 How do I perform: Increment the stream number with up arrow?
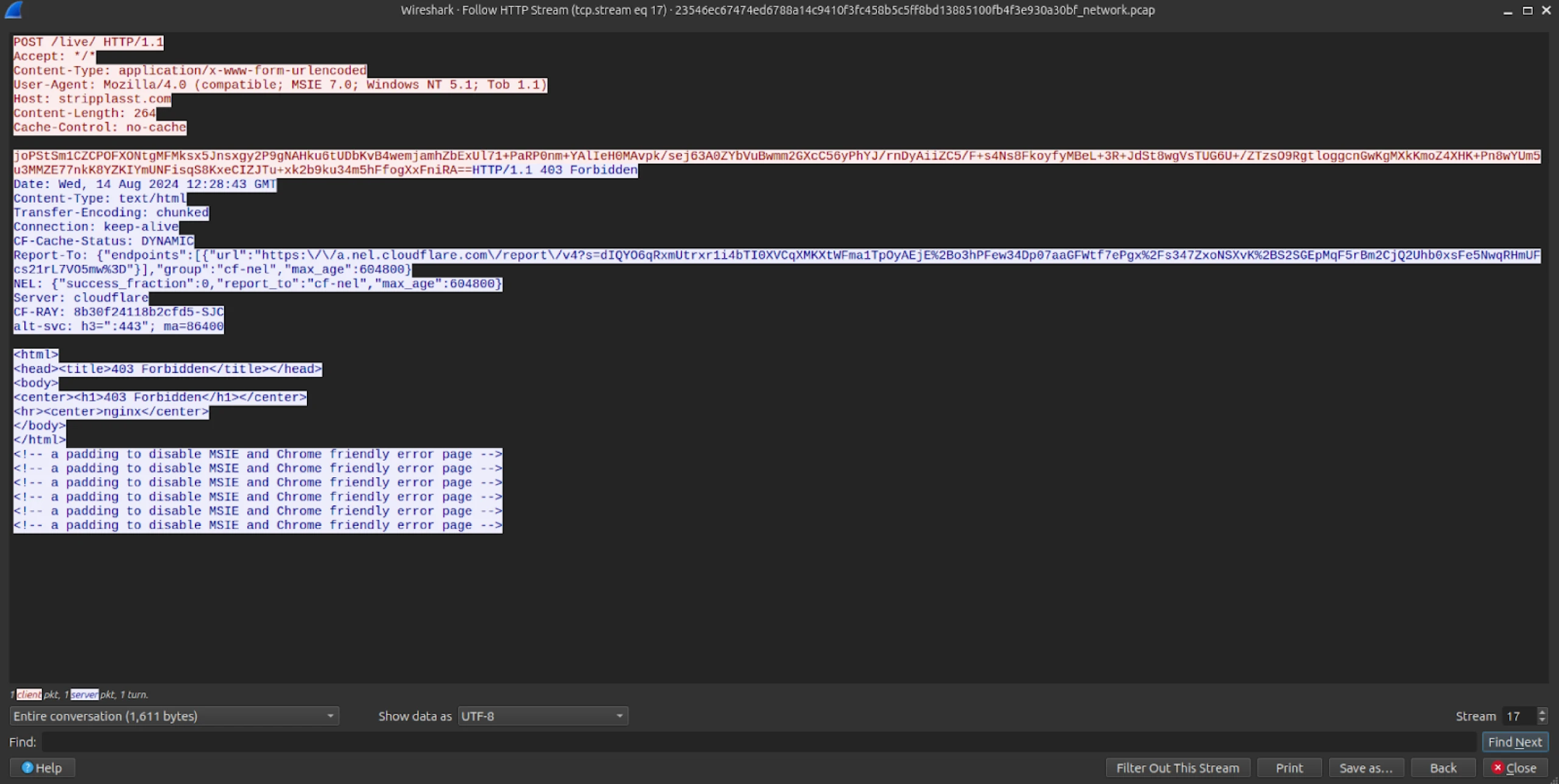coord(1542,712)
